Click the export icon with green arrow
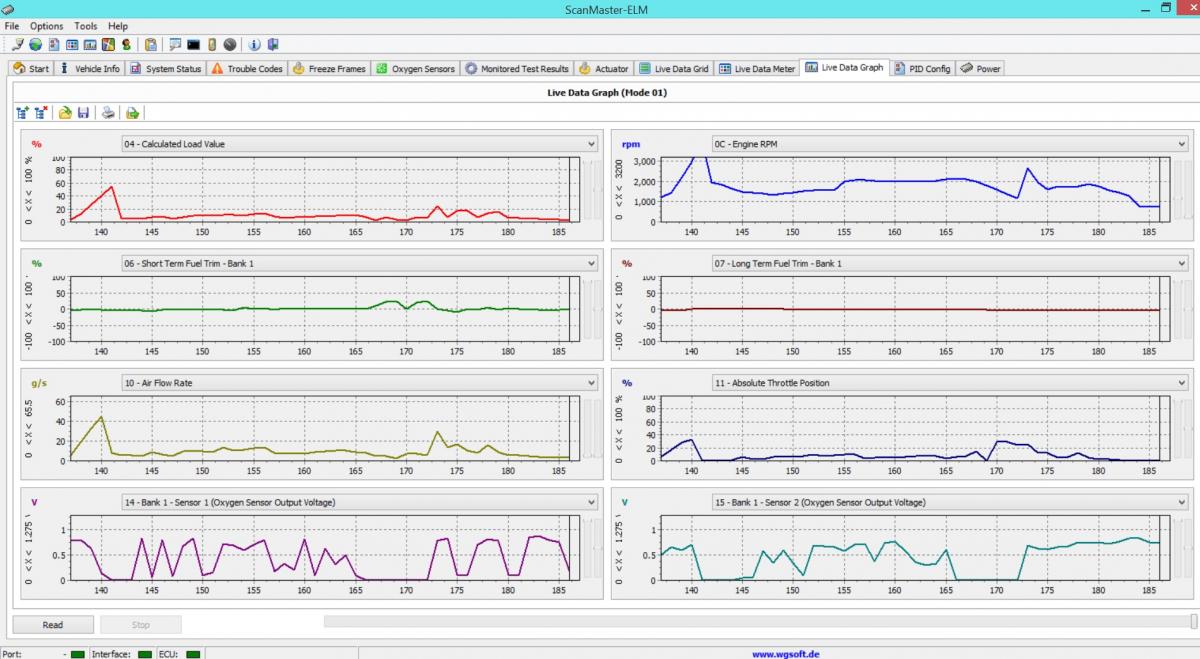Screen dimensions: 1200x659 [132, 113]
